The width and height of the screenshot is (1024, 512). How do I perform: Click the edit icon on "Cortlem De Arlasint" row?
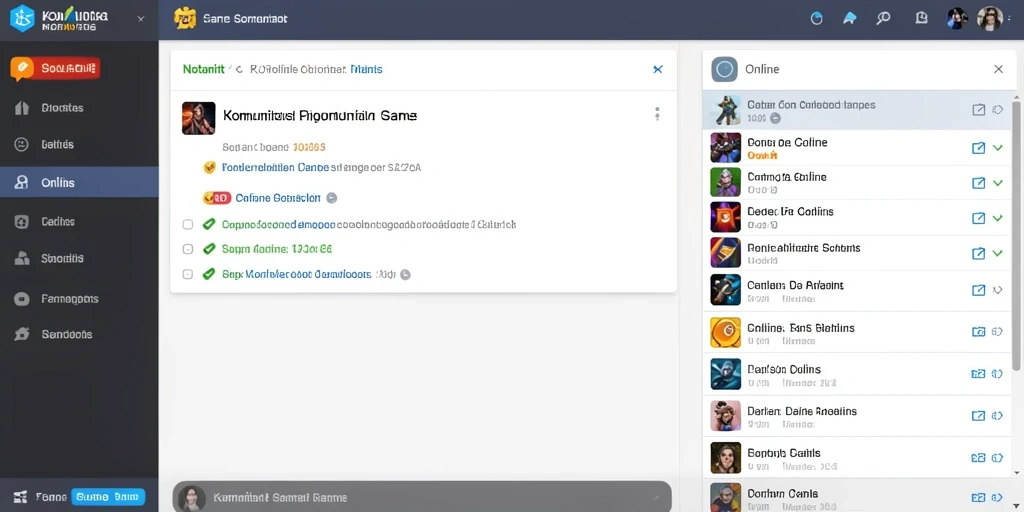[x=978, y=290]
